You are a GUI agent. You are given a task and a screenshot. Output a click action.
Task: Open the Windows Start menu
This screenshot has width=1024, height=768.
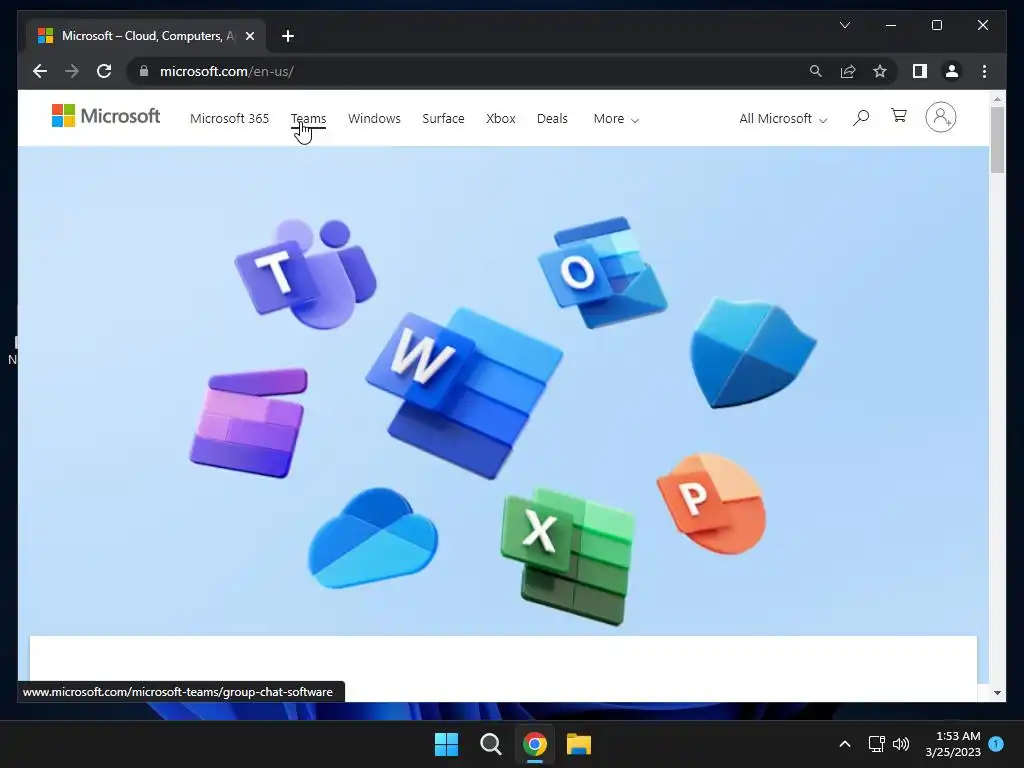(447, 744)
